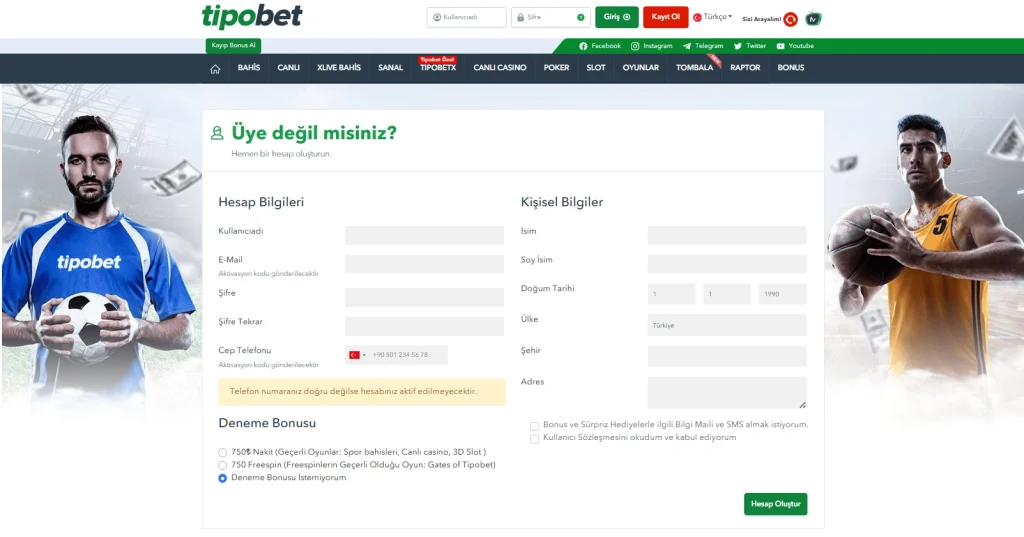Viewport: 1024px width, 537px height.
Task: Open the Ülke country dropdown Türkiye
Action: click(727, 325)
